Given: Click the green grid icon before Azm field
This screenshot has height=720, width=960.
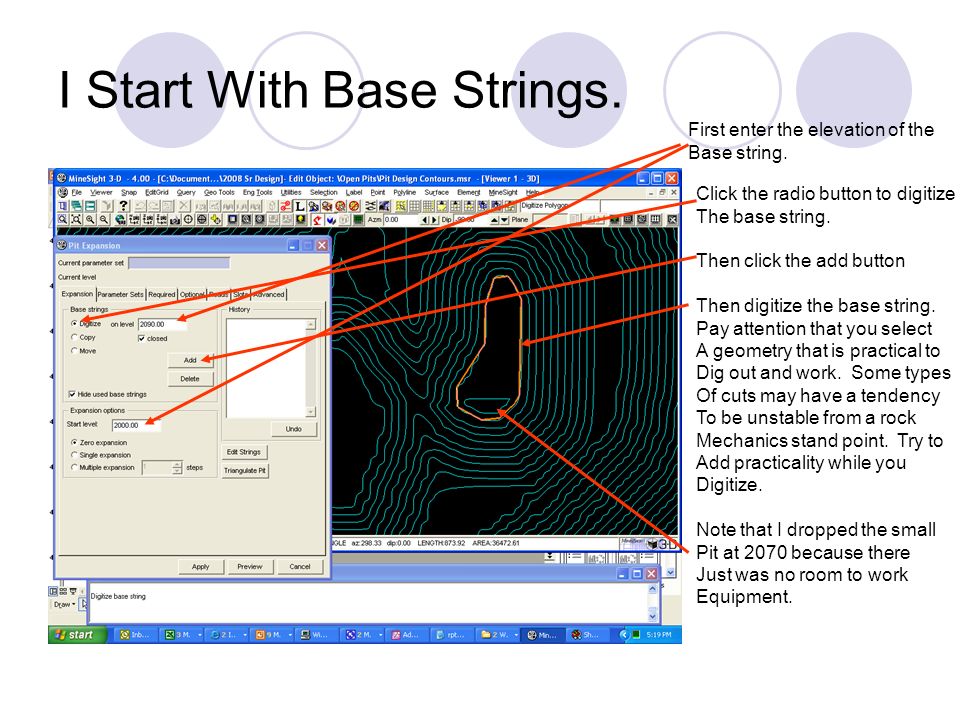Looking at the screenshot, I should point(359,220).
